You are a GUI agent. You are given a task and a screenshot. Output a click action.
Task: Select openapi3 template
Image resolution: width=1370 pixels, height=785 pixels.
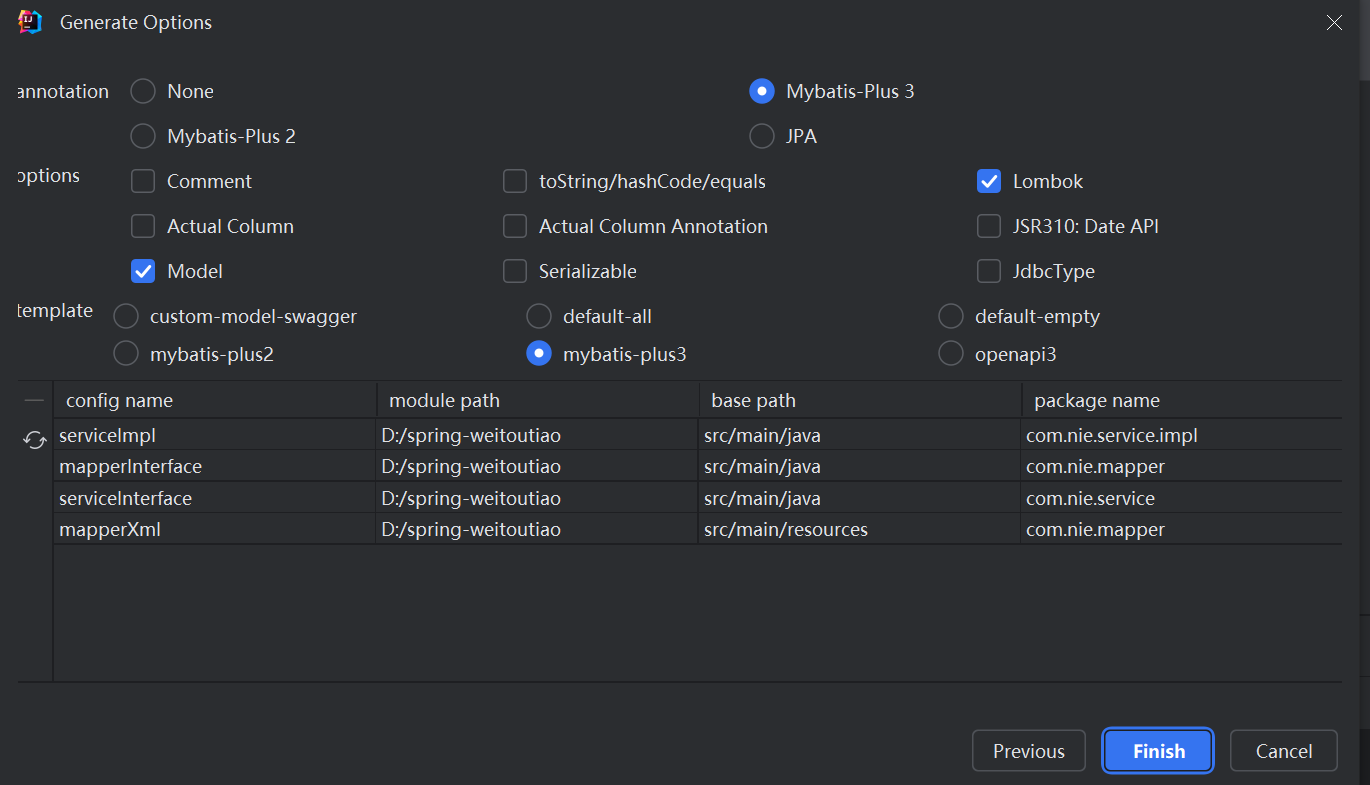pyautogui.click(x=951, y=353)
